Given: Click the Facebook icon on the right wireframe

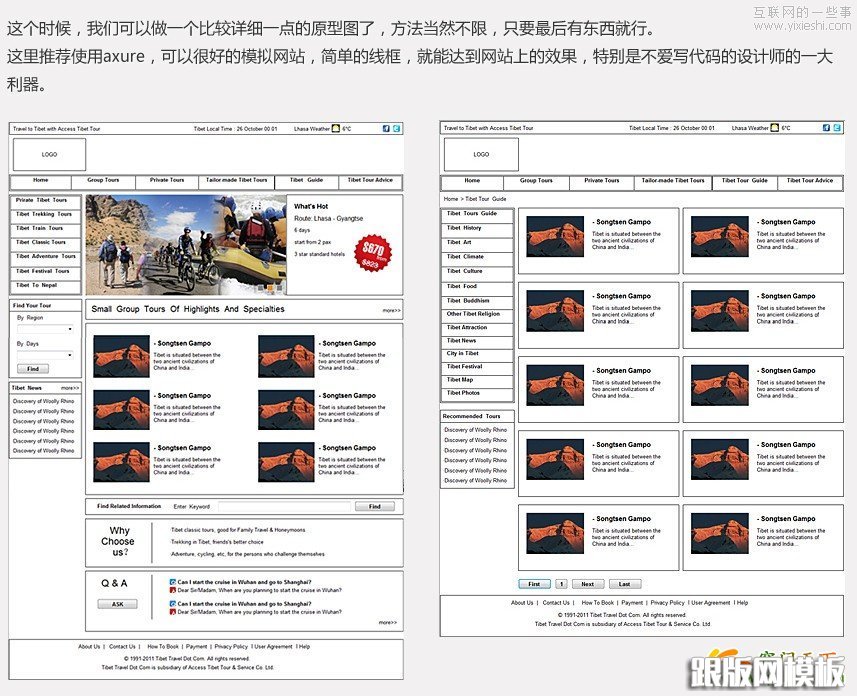Looking at the screenshot, I should click(826, 127).
